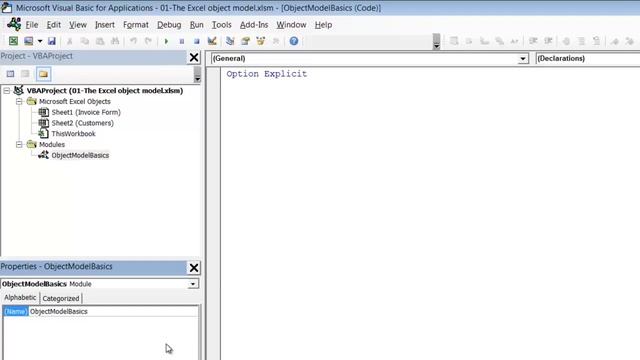Screen dimensions: 640x360
Task: Open the Add-Ins menu
Action: (x=254, y=25)
